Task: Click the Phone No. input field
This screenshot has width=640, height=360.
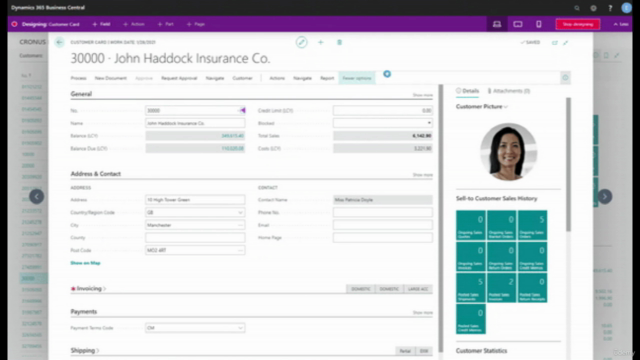Action: pos(382,212)
